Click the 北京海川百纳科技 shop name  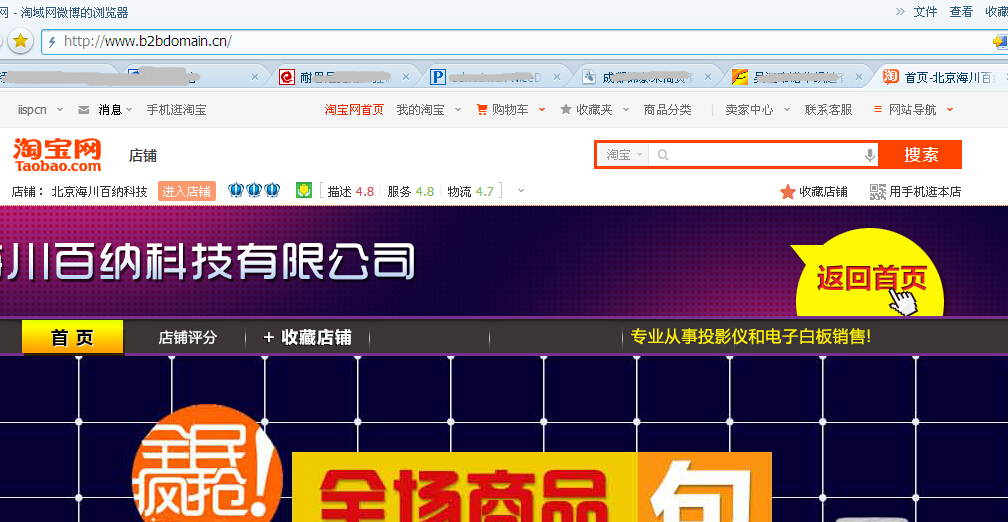click(100, 192)
